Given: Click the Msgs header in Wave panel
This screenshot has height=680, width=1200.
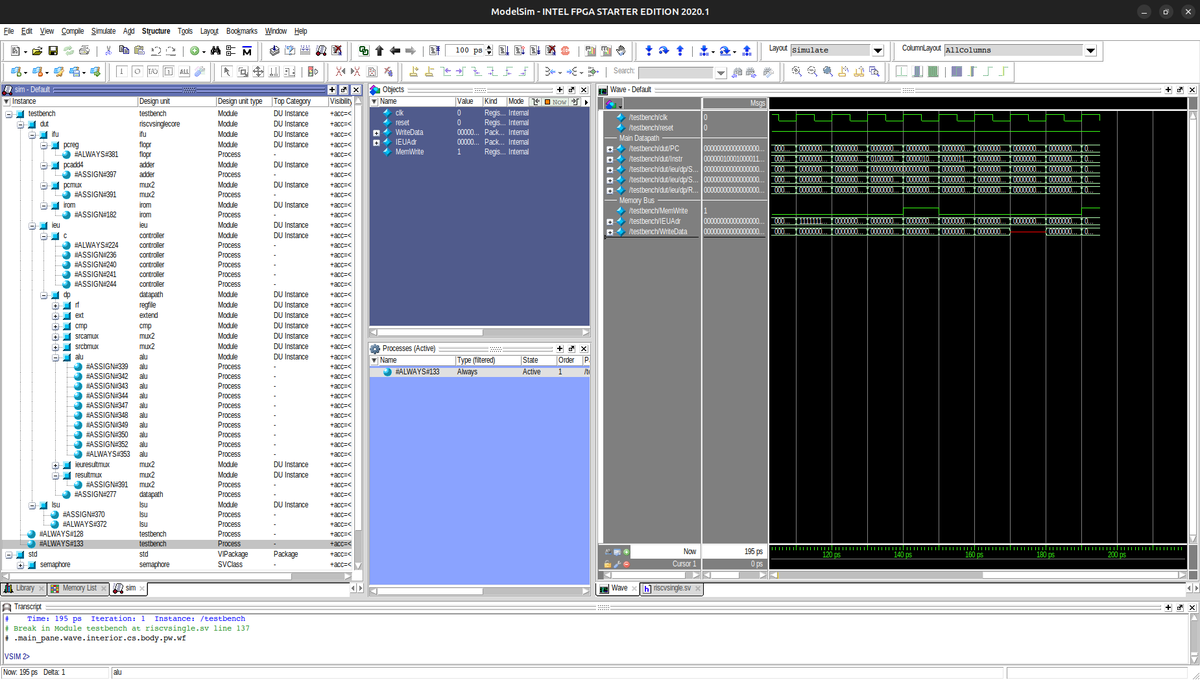Looking at the screenshot, I should 735,103.
